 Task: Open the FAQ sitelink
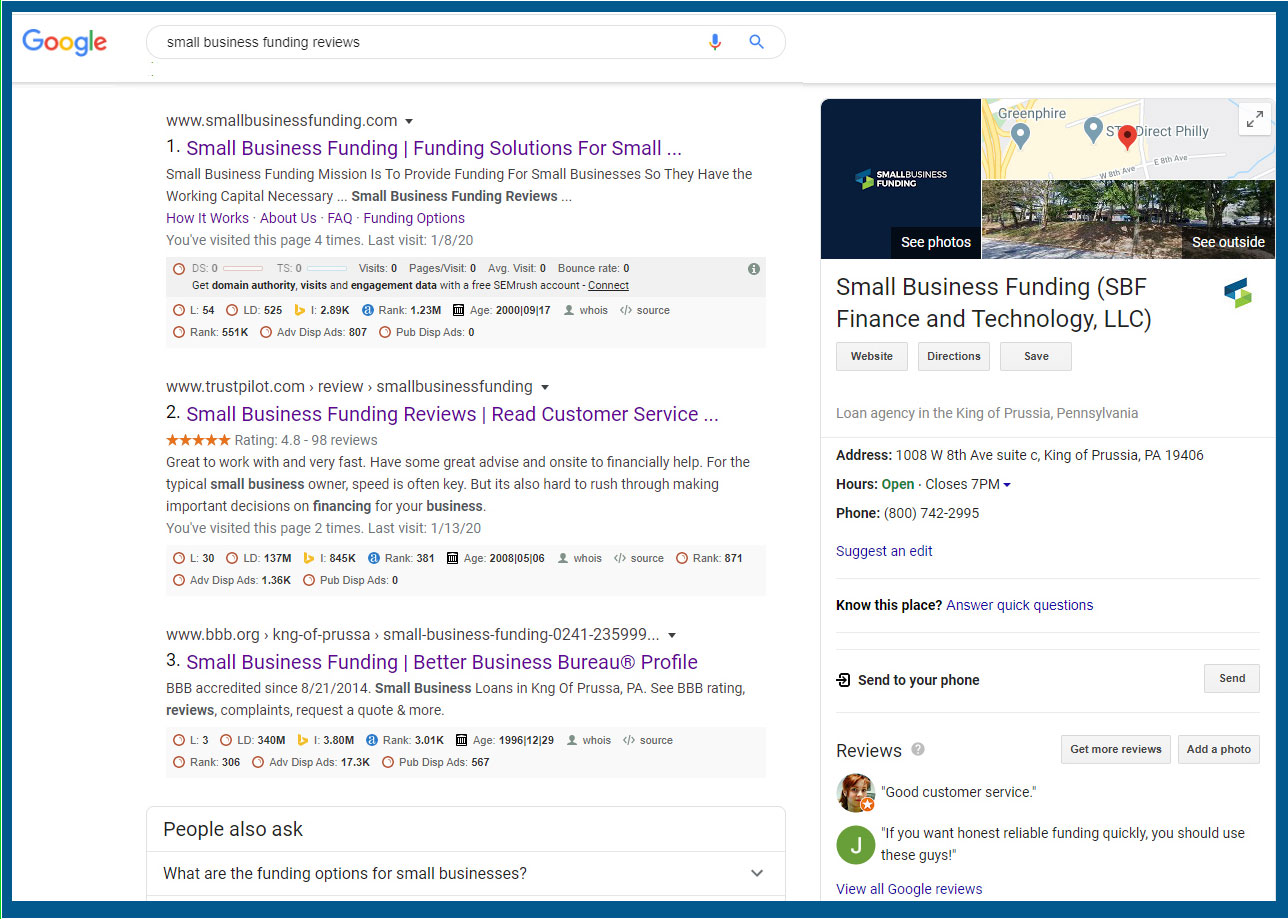pyautogui.click(x=340, y=218)
